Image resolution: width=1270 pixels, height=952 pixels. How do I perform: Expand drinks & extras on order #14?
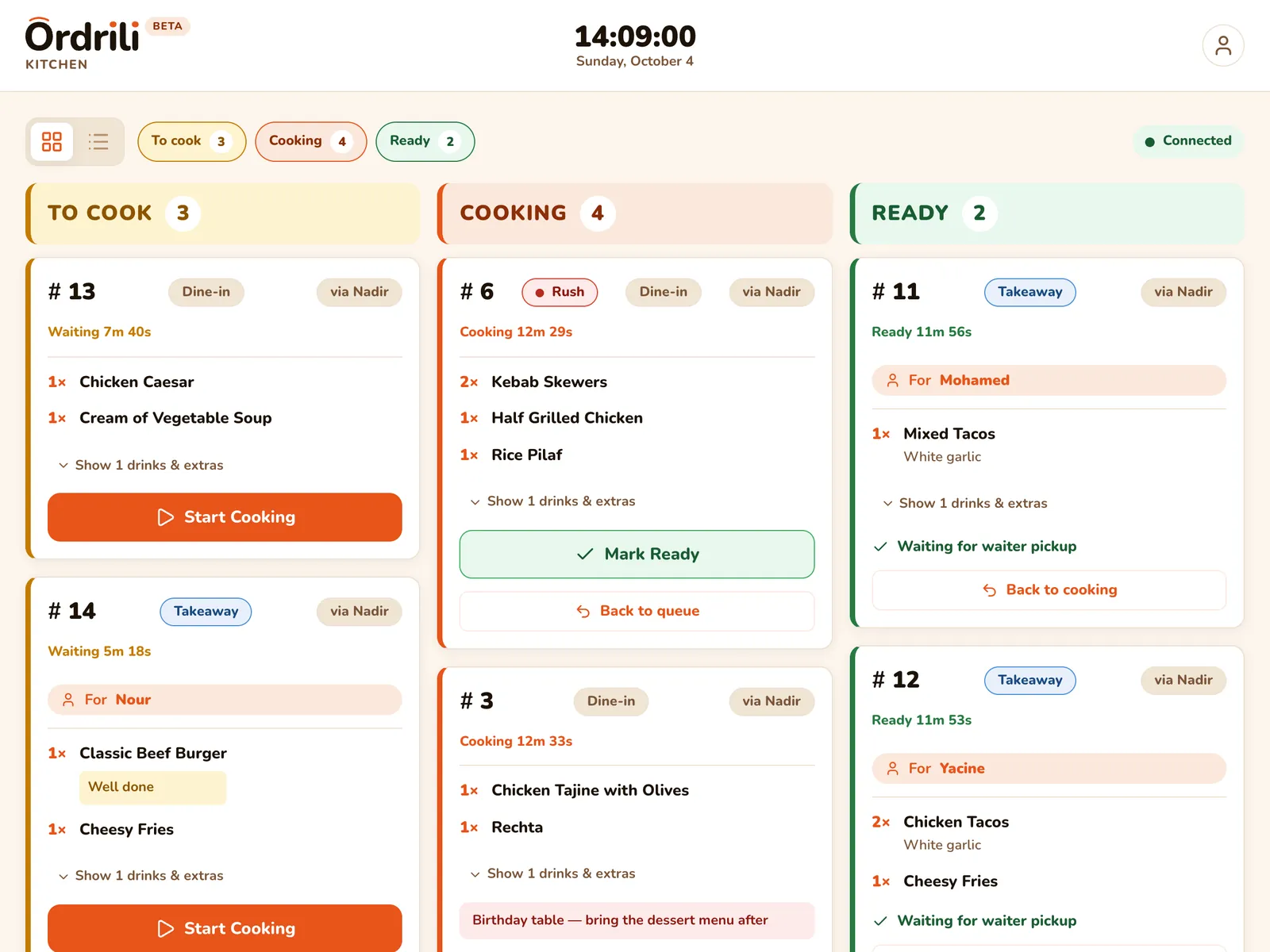tap(141, 876)
